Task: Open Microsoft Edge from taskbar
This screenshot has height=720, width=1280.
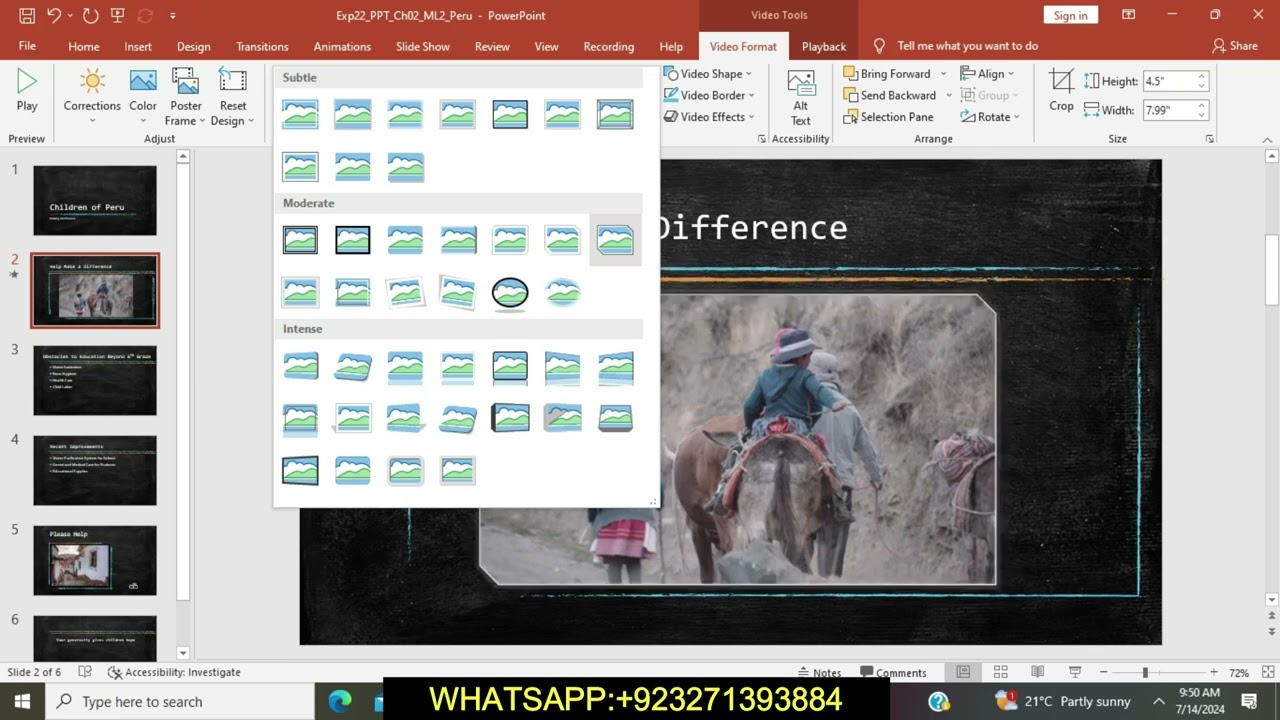Action: click(340, 701)
